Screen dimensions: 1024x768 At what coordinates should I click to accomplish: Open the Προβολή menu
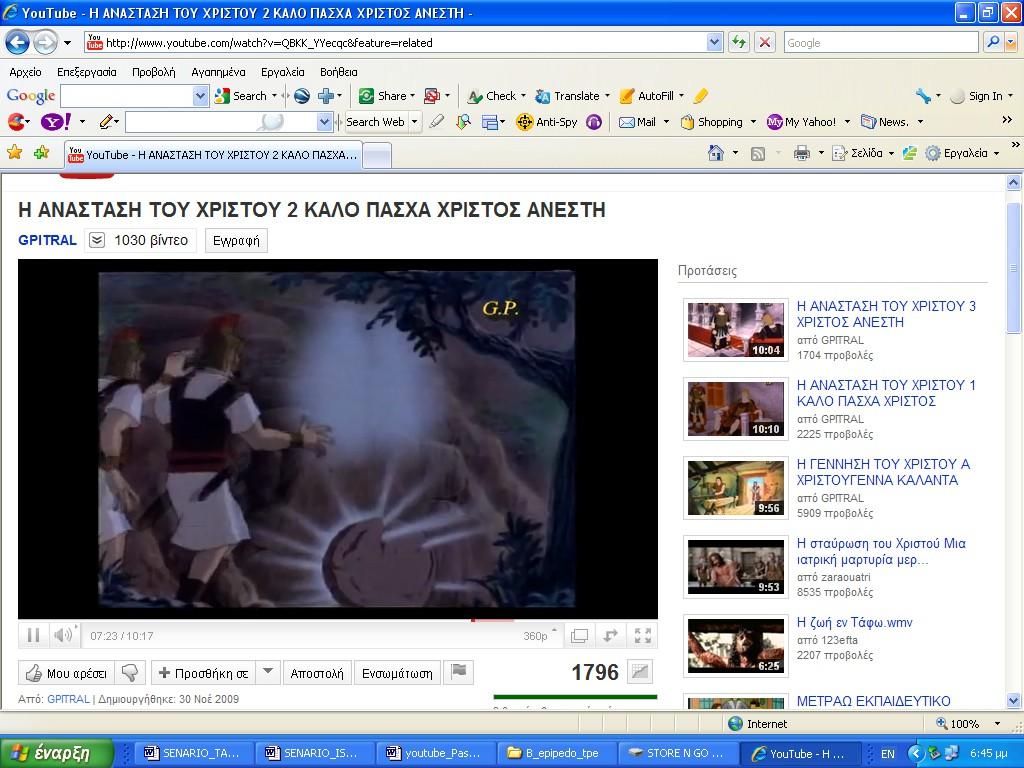[153, 72]
